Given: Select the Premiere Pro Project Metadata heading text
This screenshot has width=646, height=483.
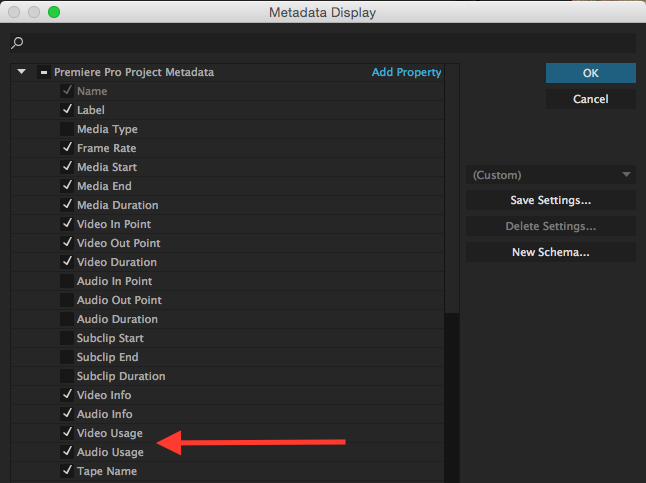Looking at the screenshot, I should pos(134,72).
